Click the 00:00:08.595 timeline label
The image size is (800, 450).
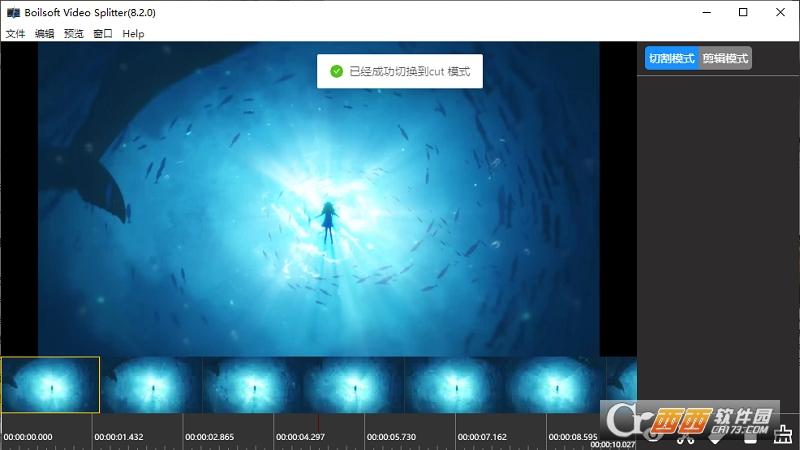tap(573, 437)
